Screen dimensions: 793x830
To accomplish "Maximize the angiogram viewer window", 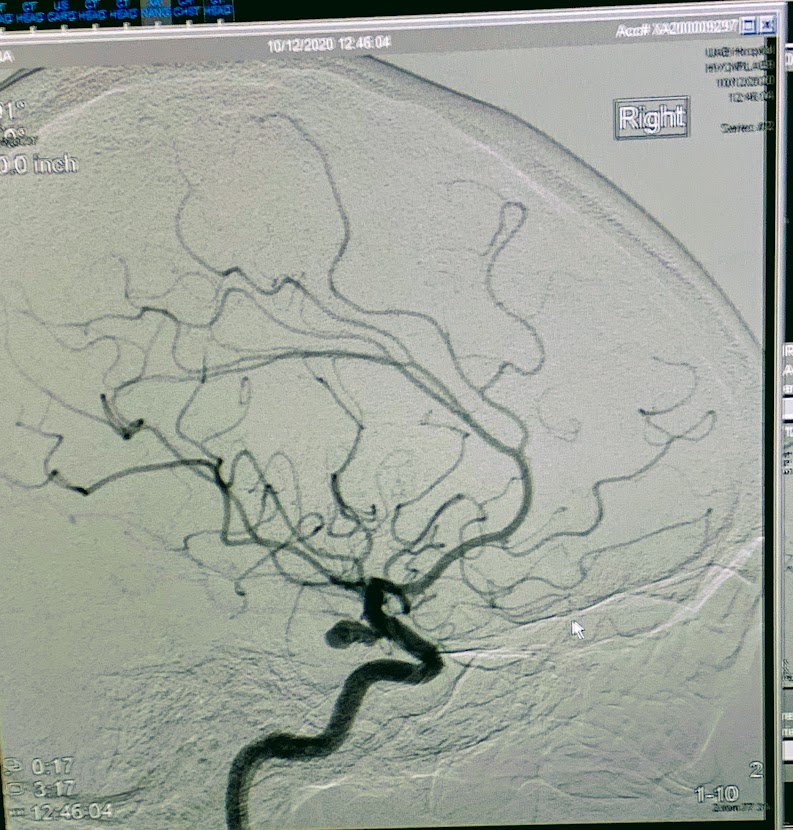I will click(749, 25).
